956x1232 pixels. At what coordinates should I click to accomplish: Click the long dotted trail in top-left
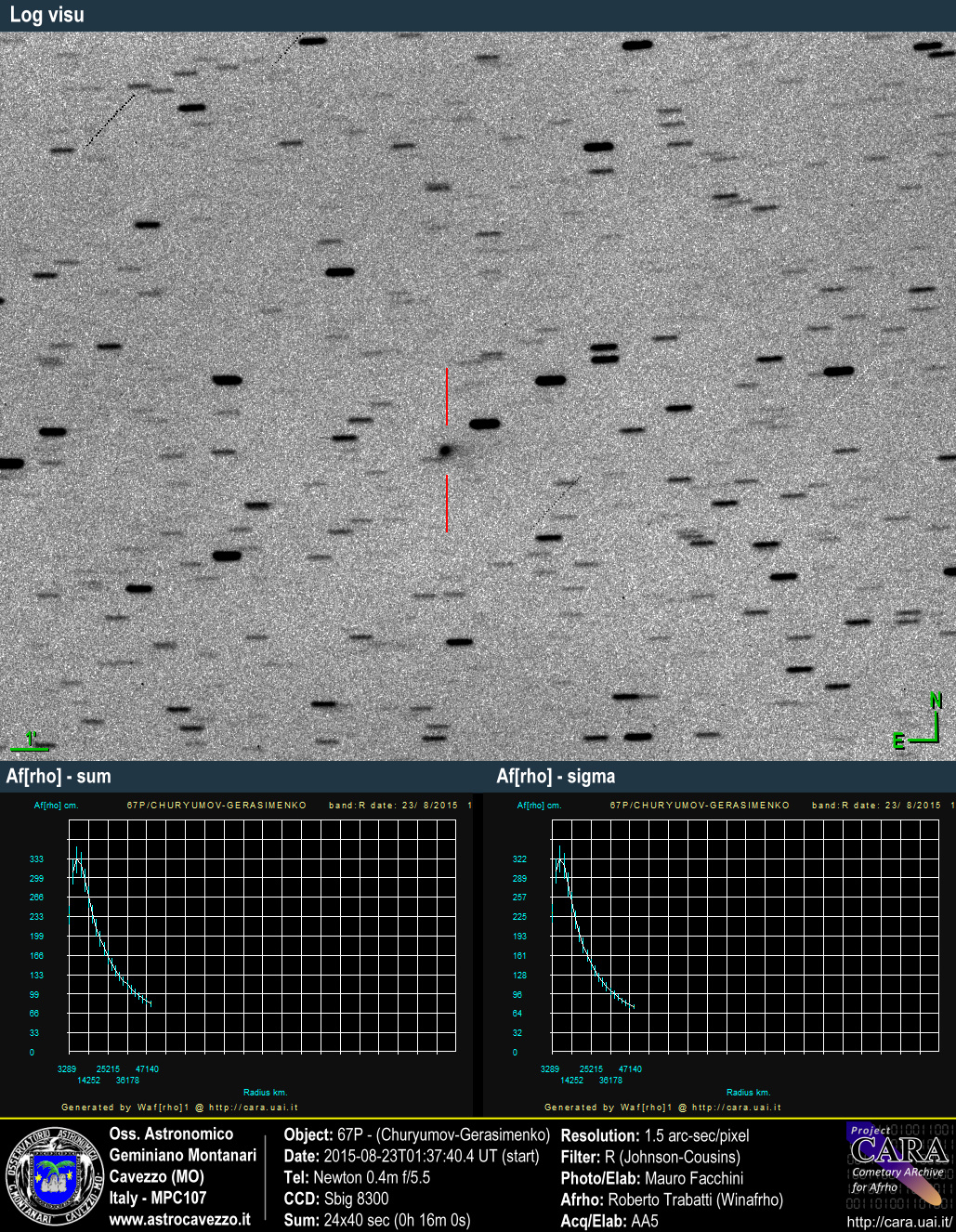[x=111, y=120]
